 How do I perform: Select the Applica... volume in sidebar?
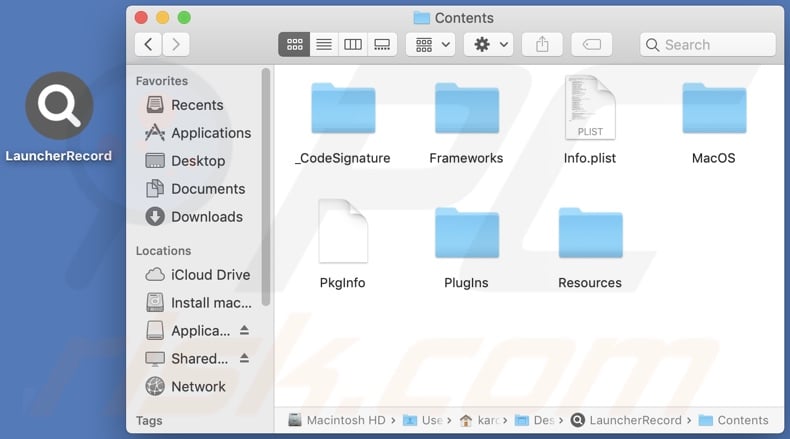pos(188,331)
